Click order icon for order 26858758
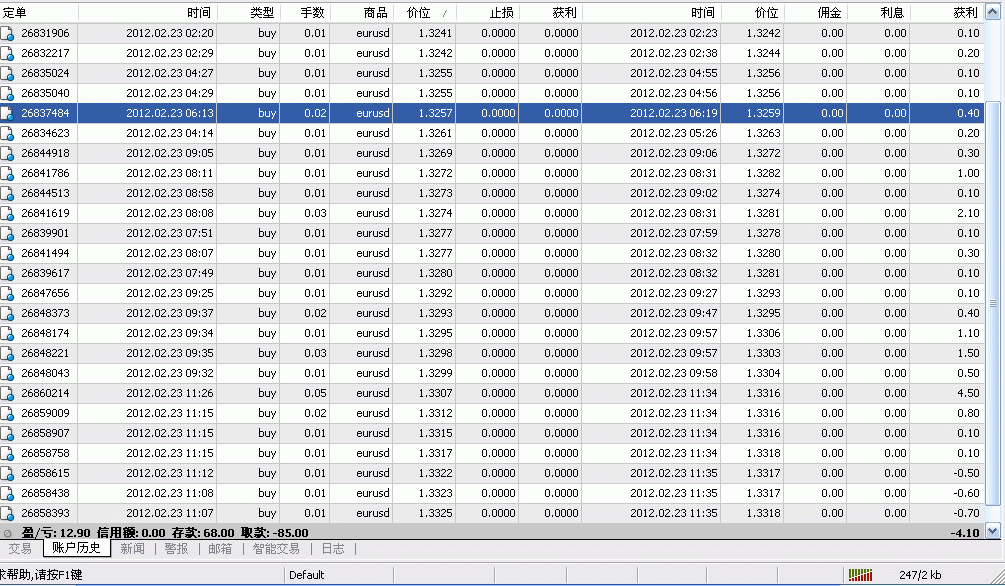Screen dimensions: 1005x586 click(7, 453)
